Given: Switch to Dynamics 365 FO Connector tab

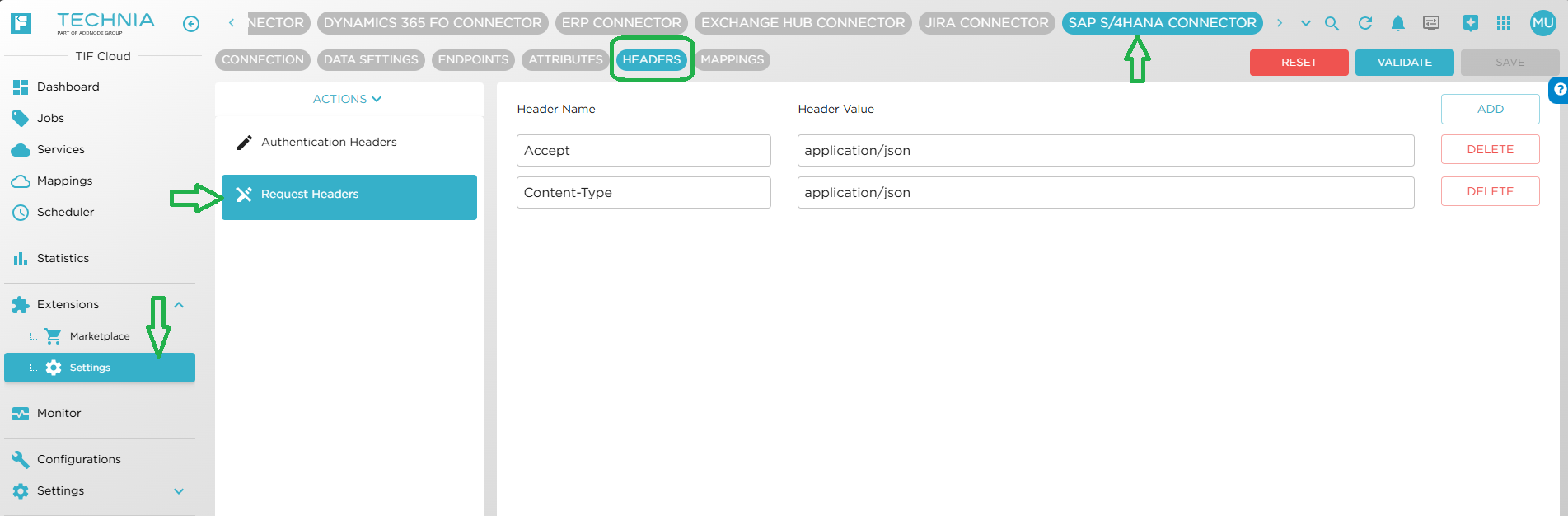Looking at the screenshot, I should pos(433,23).
